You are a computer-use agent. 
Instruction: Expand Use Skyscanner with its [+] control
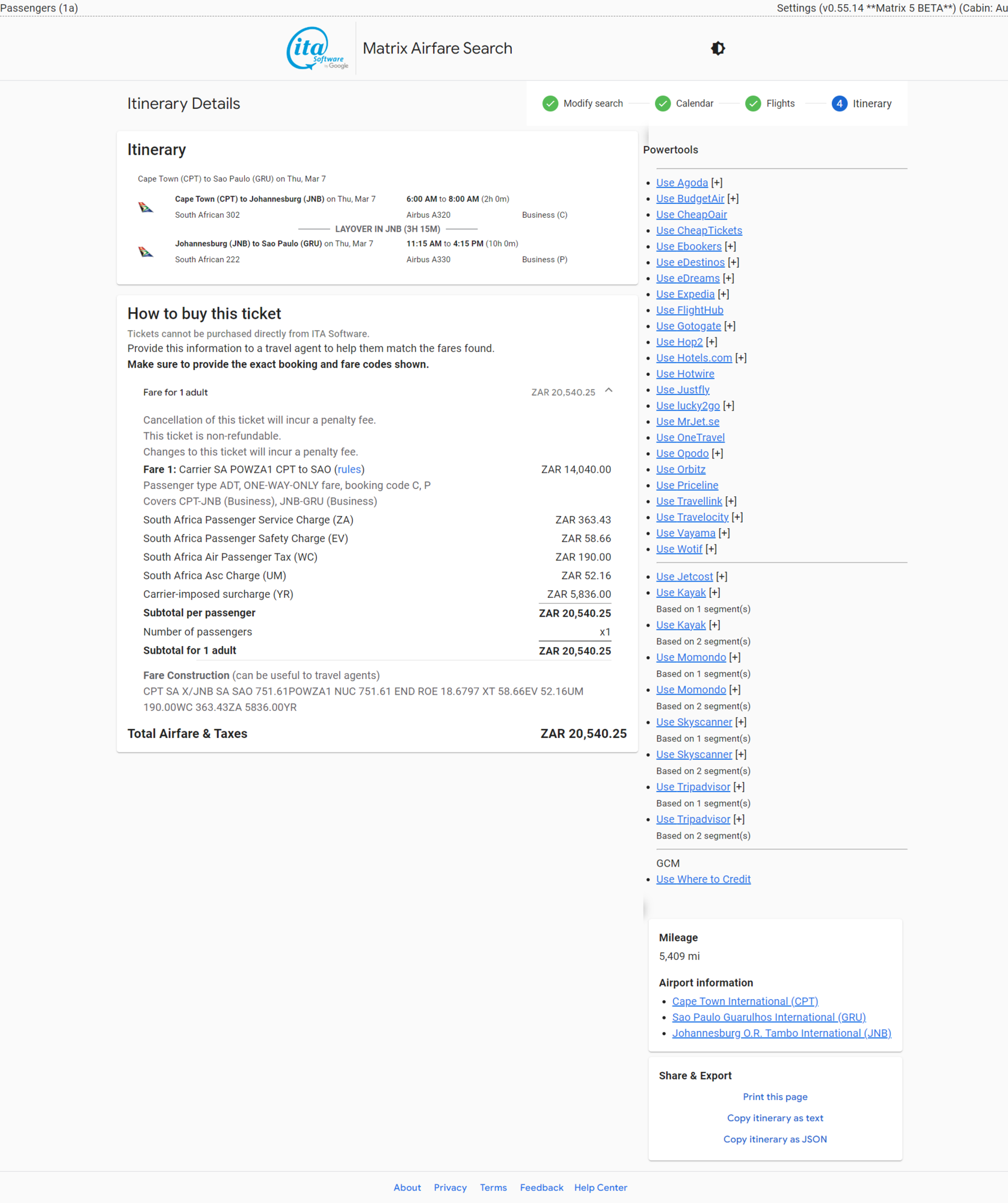[740, 722]
